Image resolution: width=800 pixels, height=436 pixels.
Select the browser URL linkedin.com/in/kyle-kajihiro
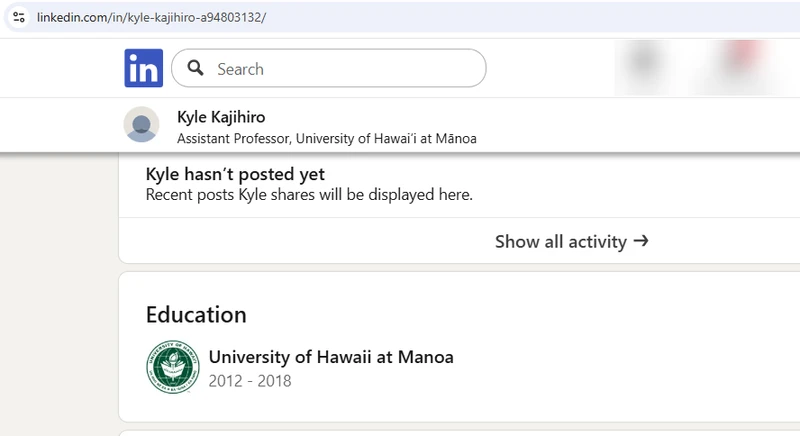(x=152, y=17)
